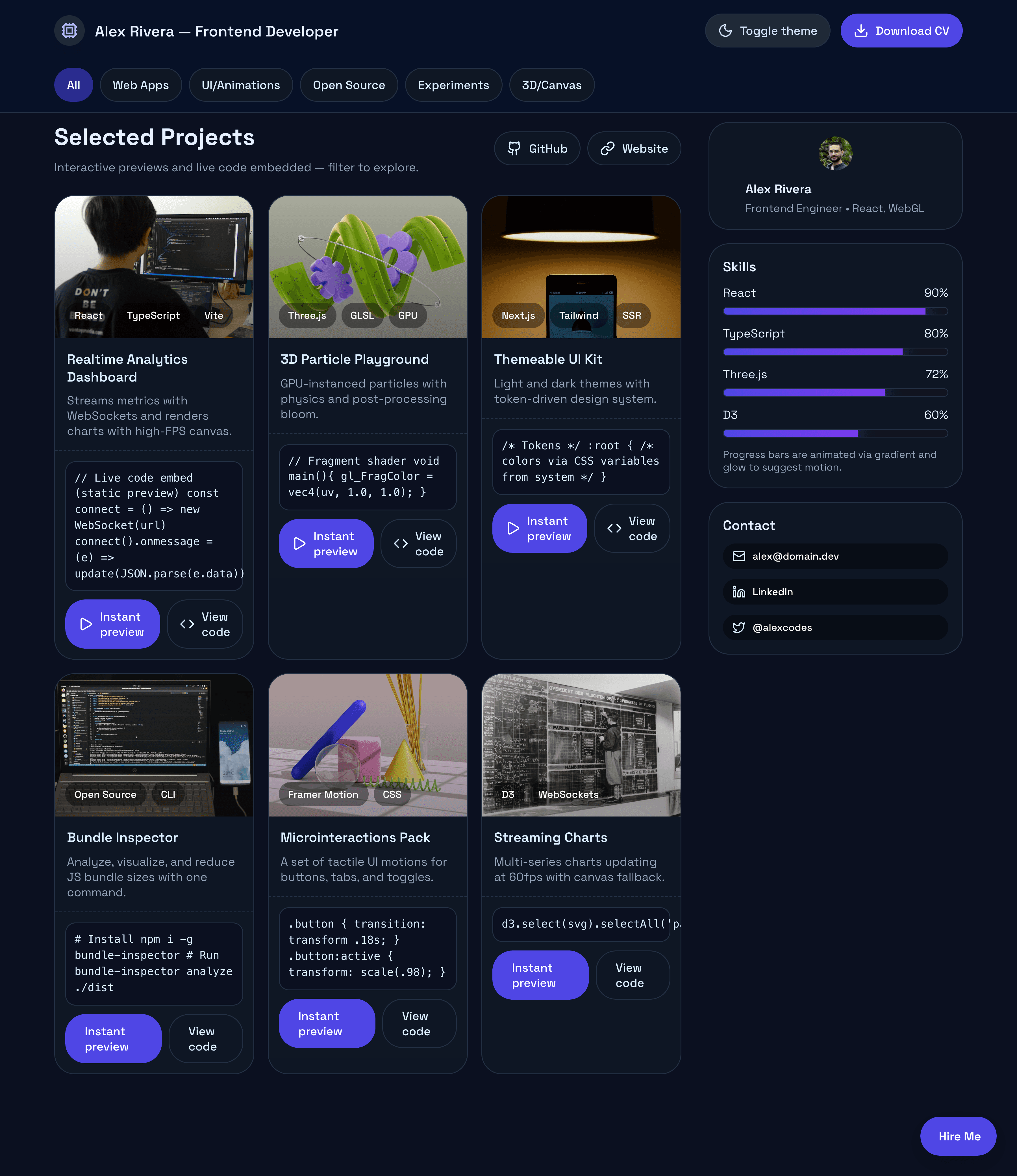1017x1176 pixels.
Task: Open the Bundle Inspector laptop thumbnail
Action: click(x=154, y=746)
